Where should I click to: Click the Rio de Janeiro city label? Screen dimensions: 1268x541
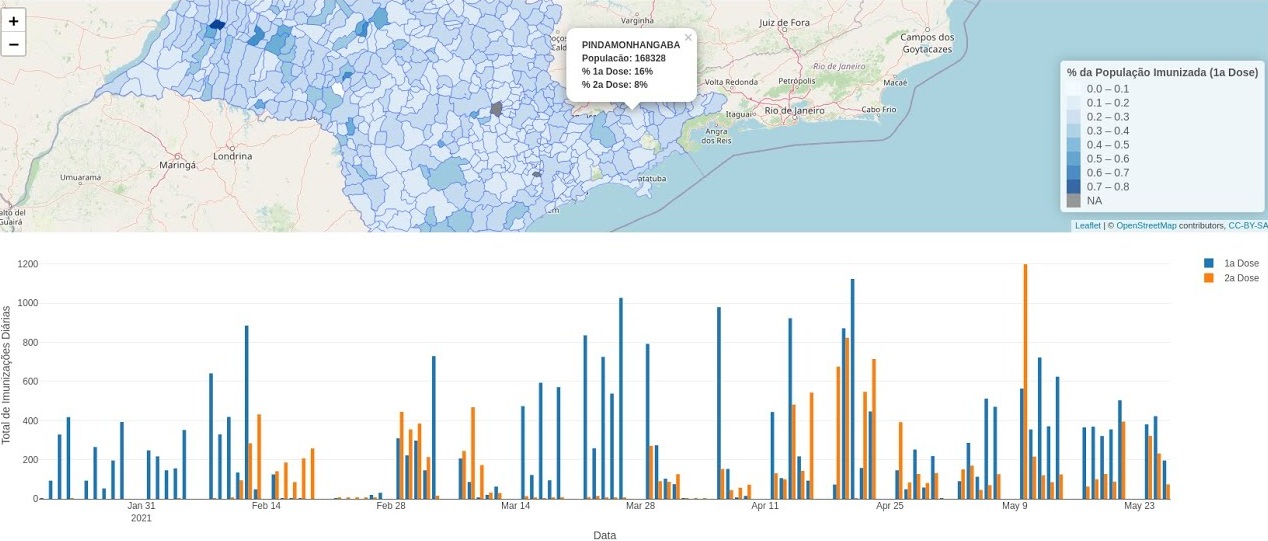[796, 111]
